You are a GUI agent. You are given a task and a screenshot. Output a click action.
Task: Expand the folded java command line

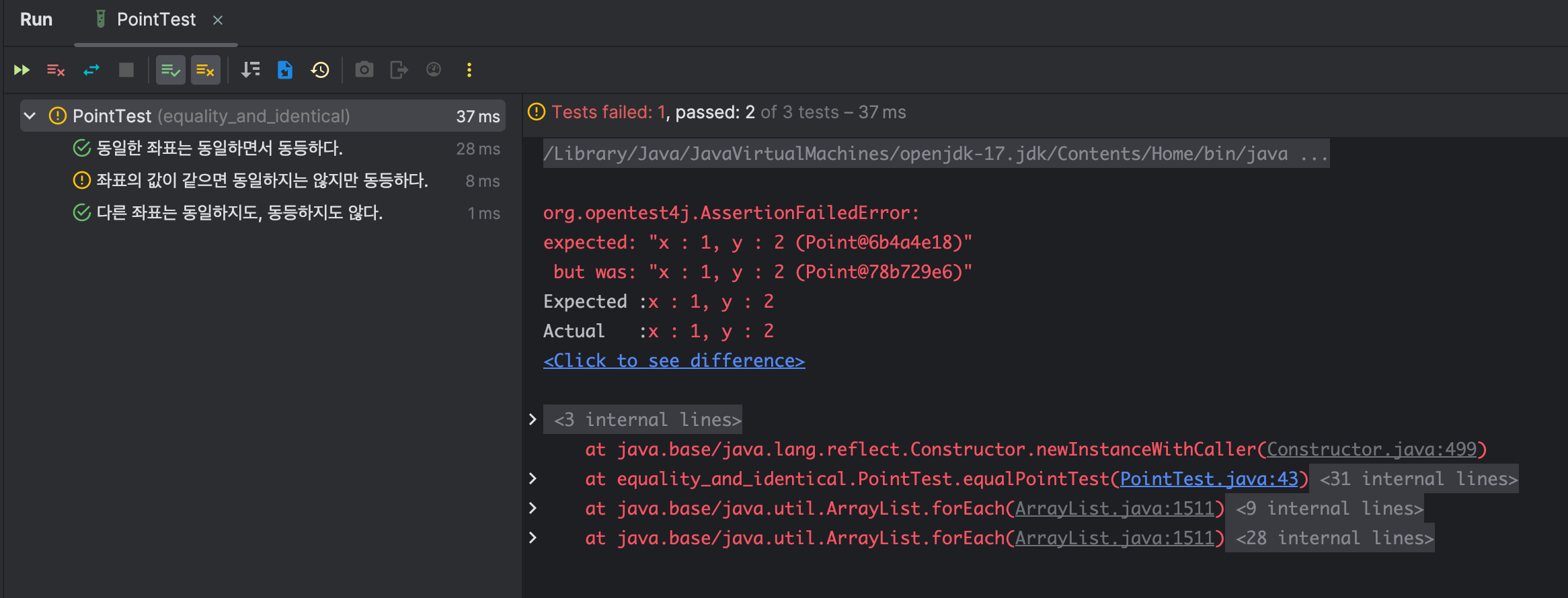pos(936,154)
